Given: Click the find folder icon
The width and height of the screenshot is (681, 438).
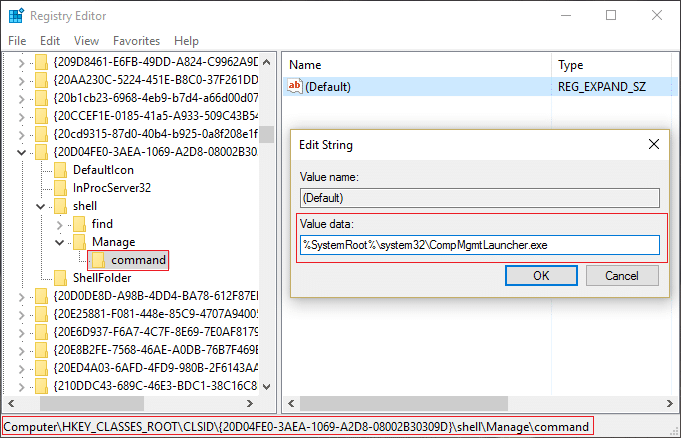Looking at the screenshot, I should coord(79,224).
